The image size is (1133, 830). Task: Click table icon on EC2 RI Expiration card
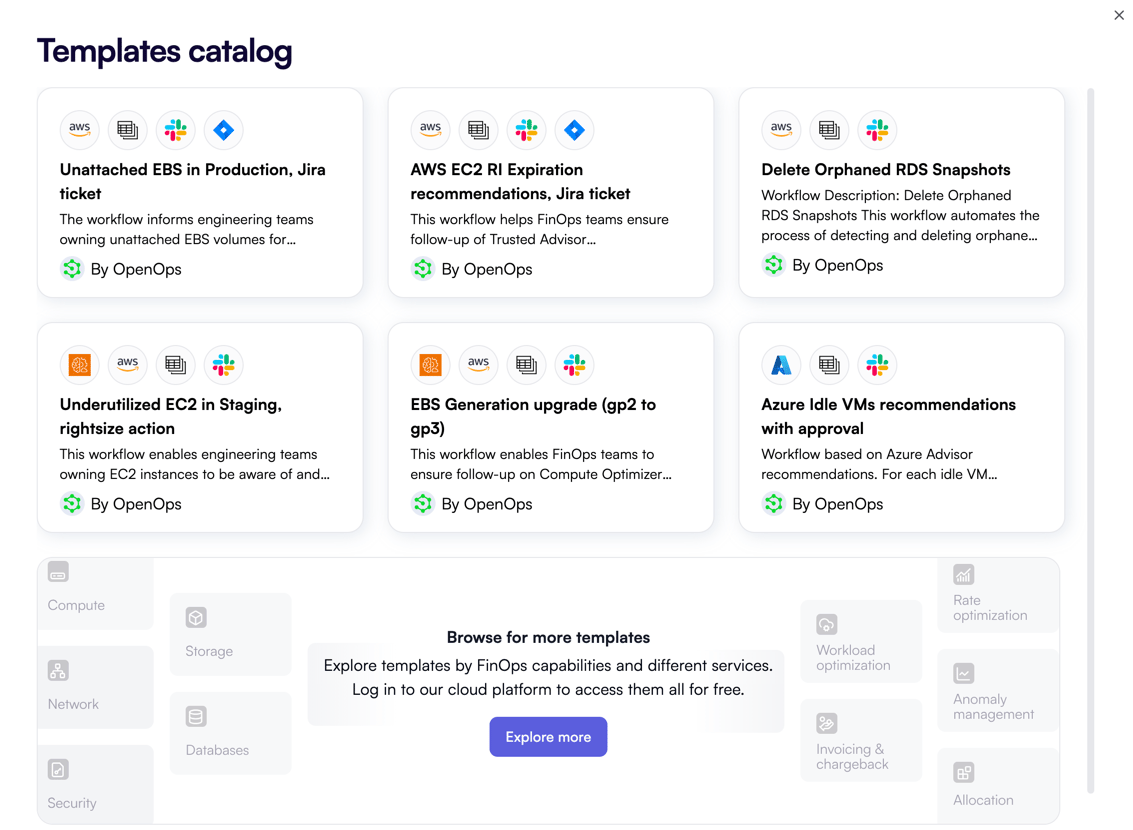click(x=478, y=130)
